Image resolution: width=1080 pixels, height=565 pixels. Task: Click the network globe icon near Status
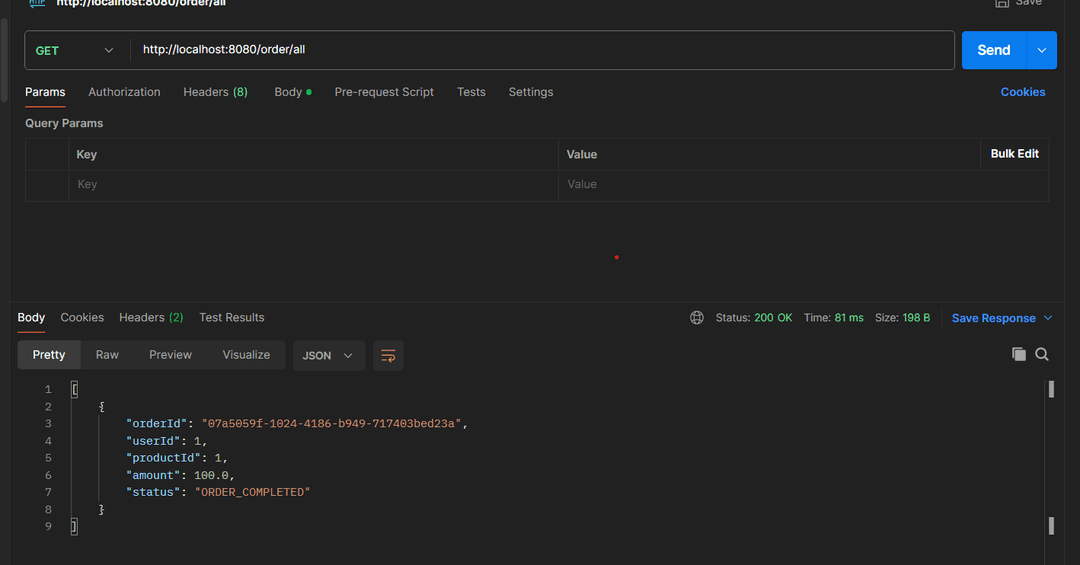pyautogui.click(x=697, y=318)
